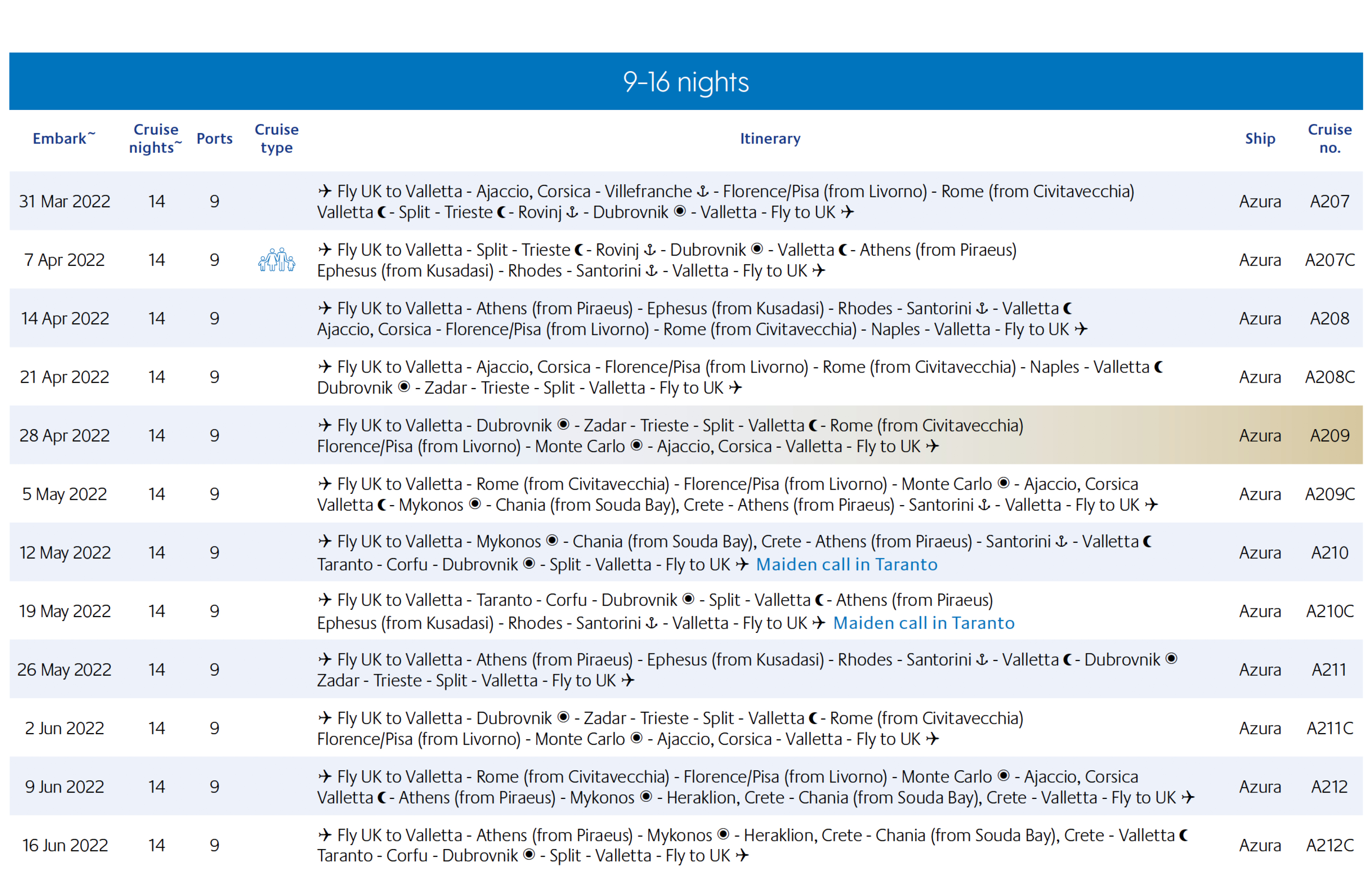Image resolution: width=1372 pixels, height=883 pixels.
Task: Click the circle icon after Dubrovnik in A211 row
Action: coord(1172,659)
